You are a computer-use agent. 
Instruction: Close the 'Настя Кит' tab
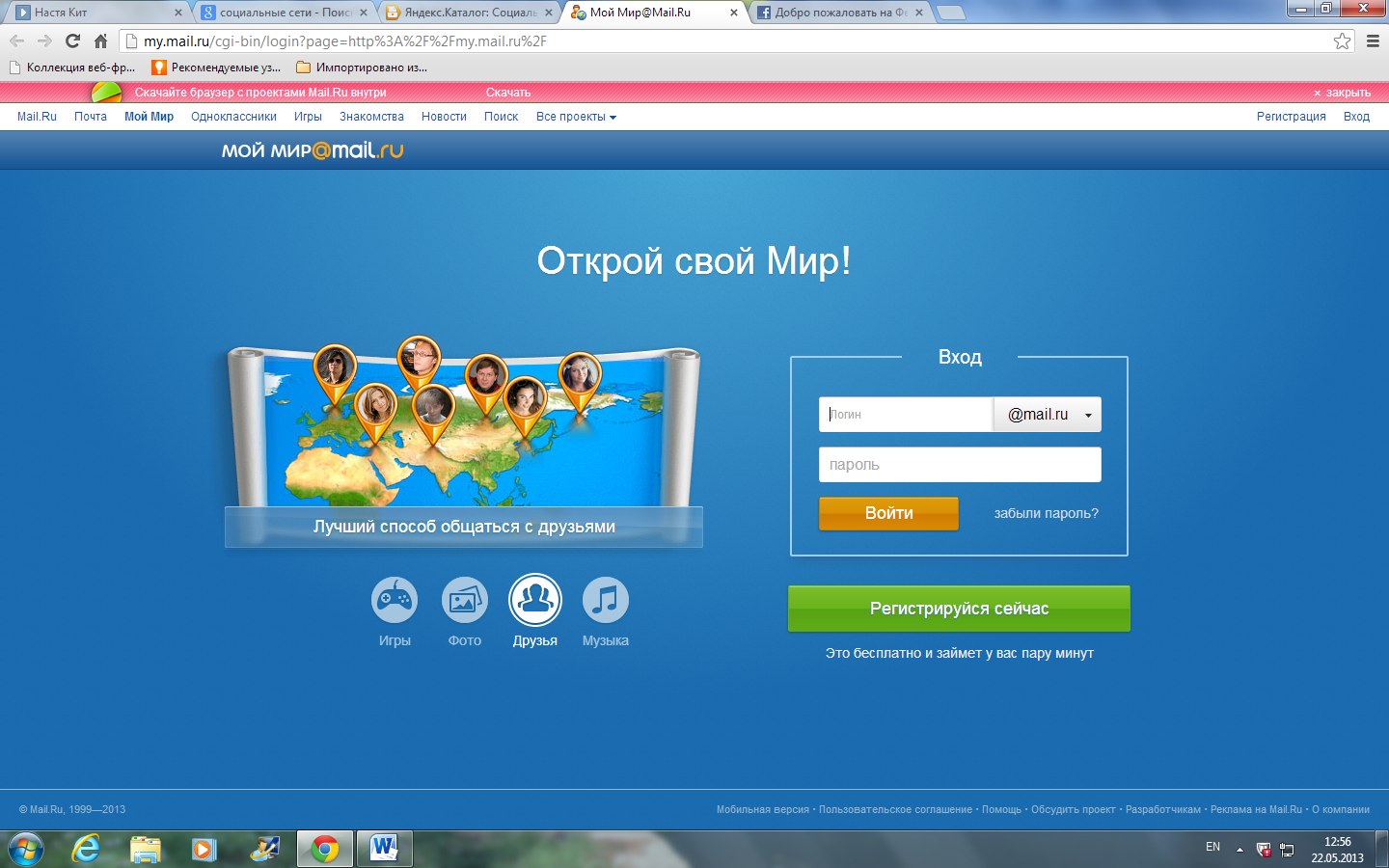[x=177, y=13]
